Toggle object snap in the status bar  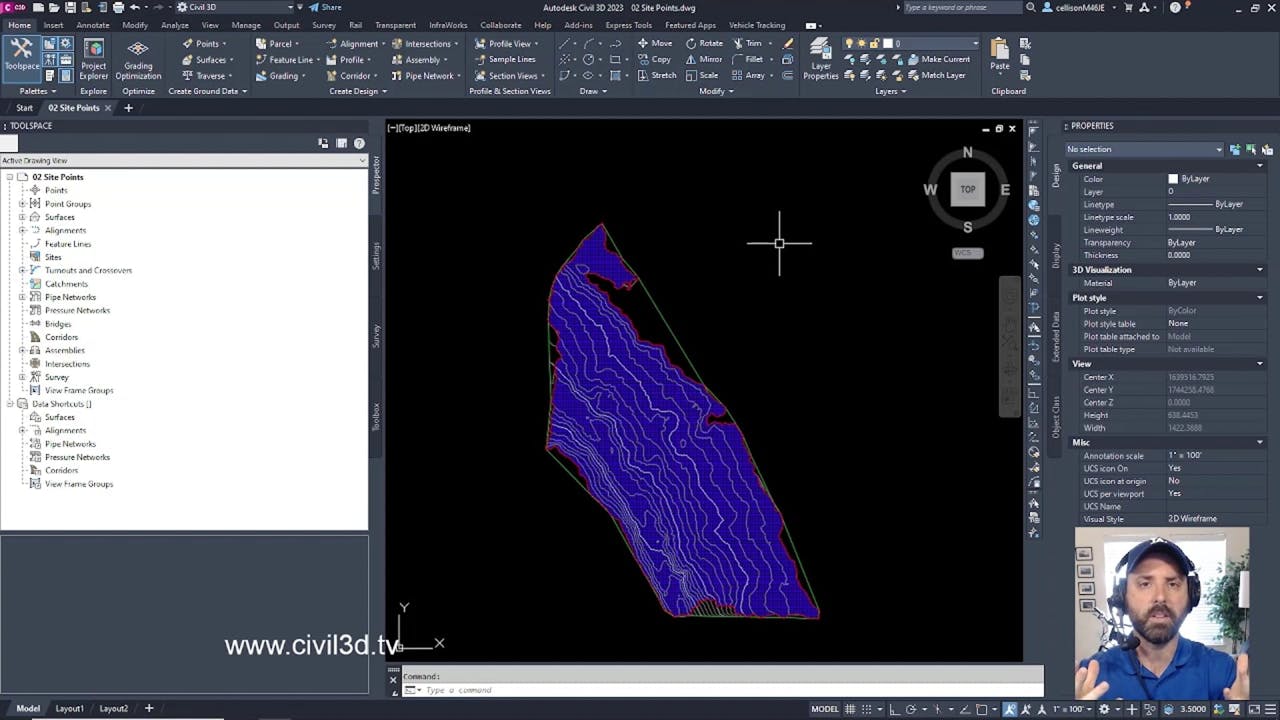click(983, 708)
